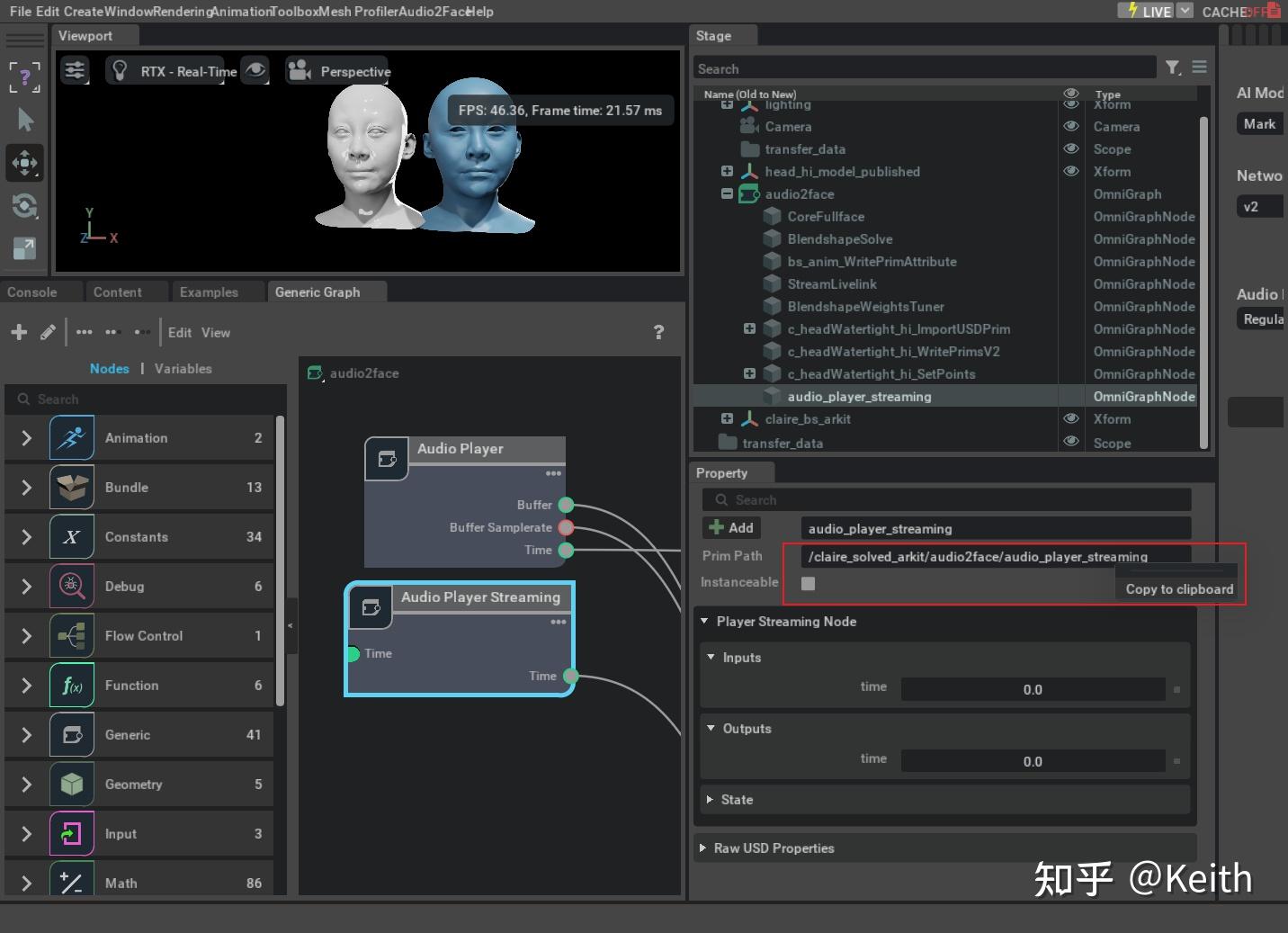Image resolution: width=1288 pixels, height=933 pixels.
Task: Open viewport render settings icon
Action: coord(75,70)
